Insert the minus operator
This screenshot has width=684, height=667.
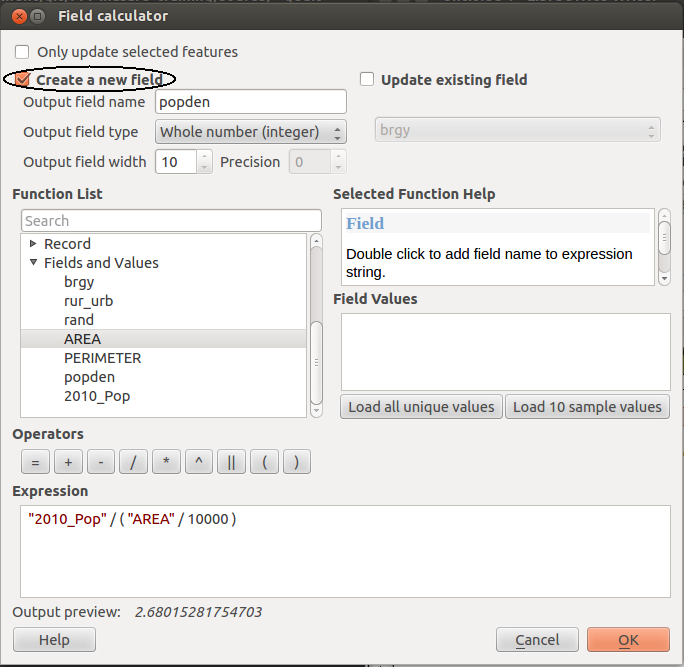pos(101,462)
